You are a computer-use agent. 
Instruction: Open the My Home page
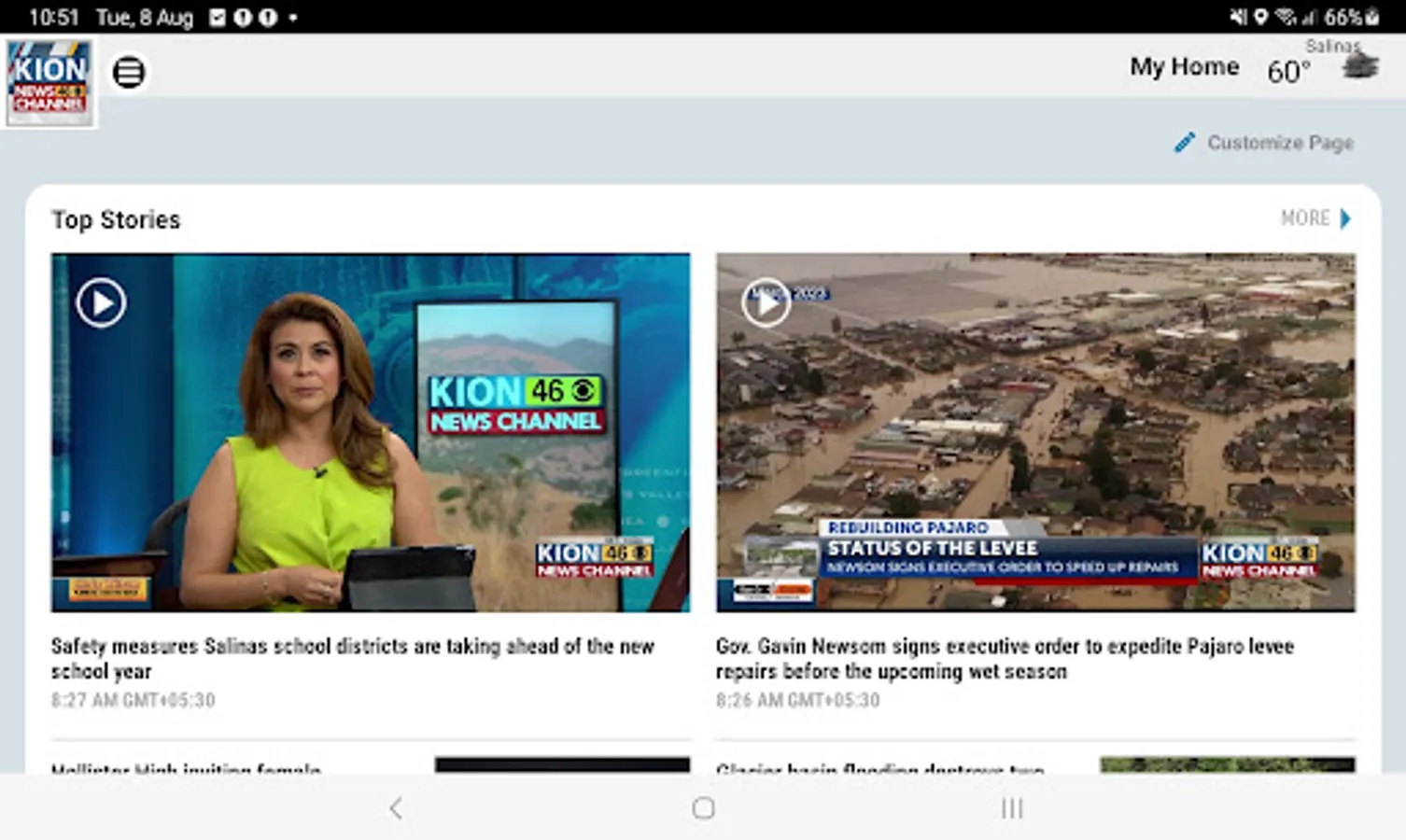coord(1184,67)
